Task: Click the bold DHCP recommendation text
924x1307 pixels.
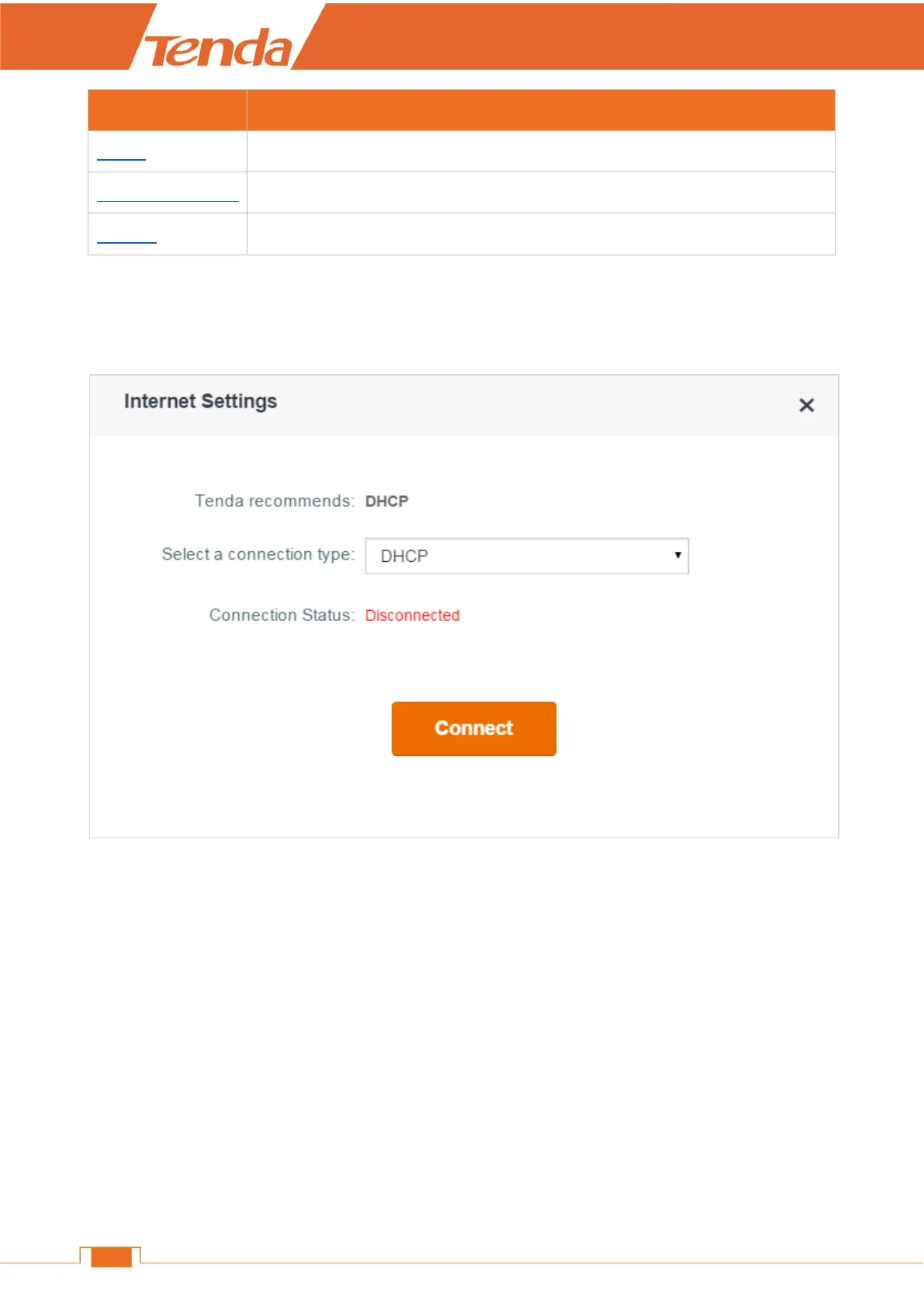Action: coord(387,501)
